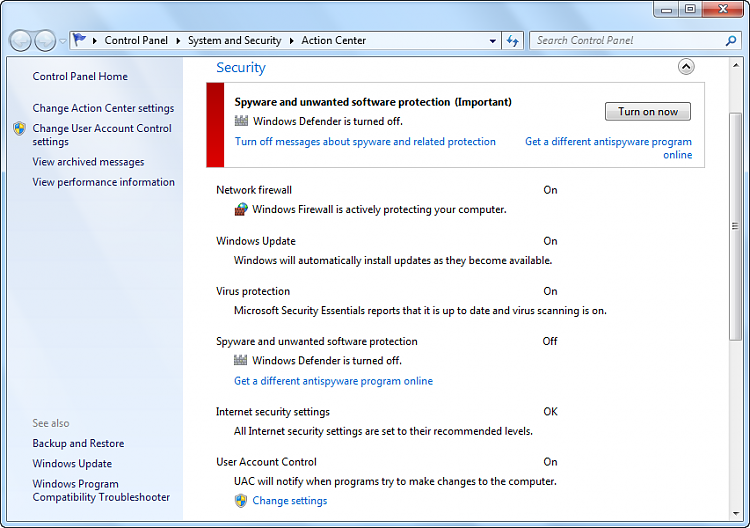Viewport: 750px width, 528px height.
Task: Select the Action Center breadcrumb
Action: 333,41
